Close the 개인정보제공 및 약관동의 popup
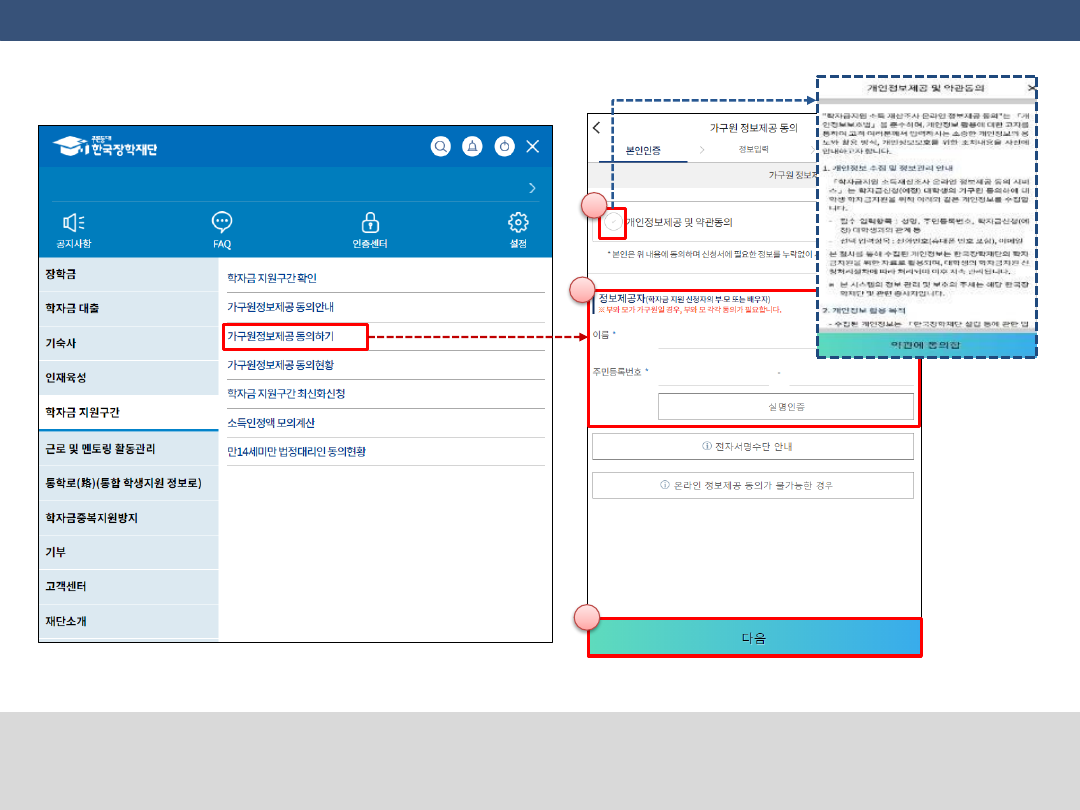 tap(1031, 88)
